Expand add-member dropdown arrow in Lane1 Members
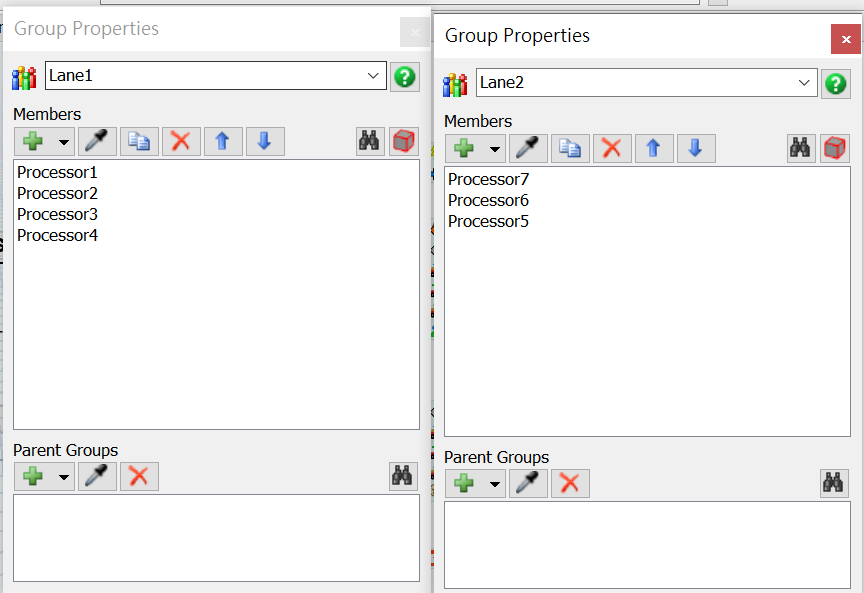 pos(64,142)
